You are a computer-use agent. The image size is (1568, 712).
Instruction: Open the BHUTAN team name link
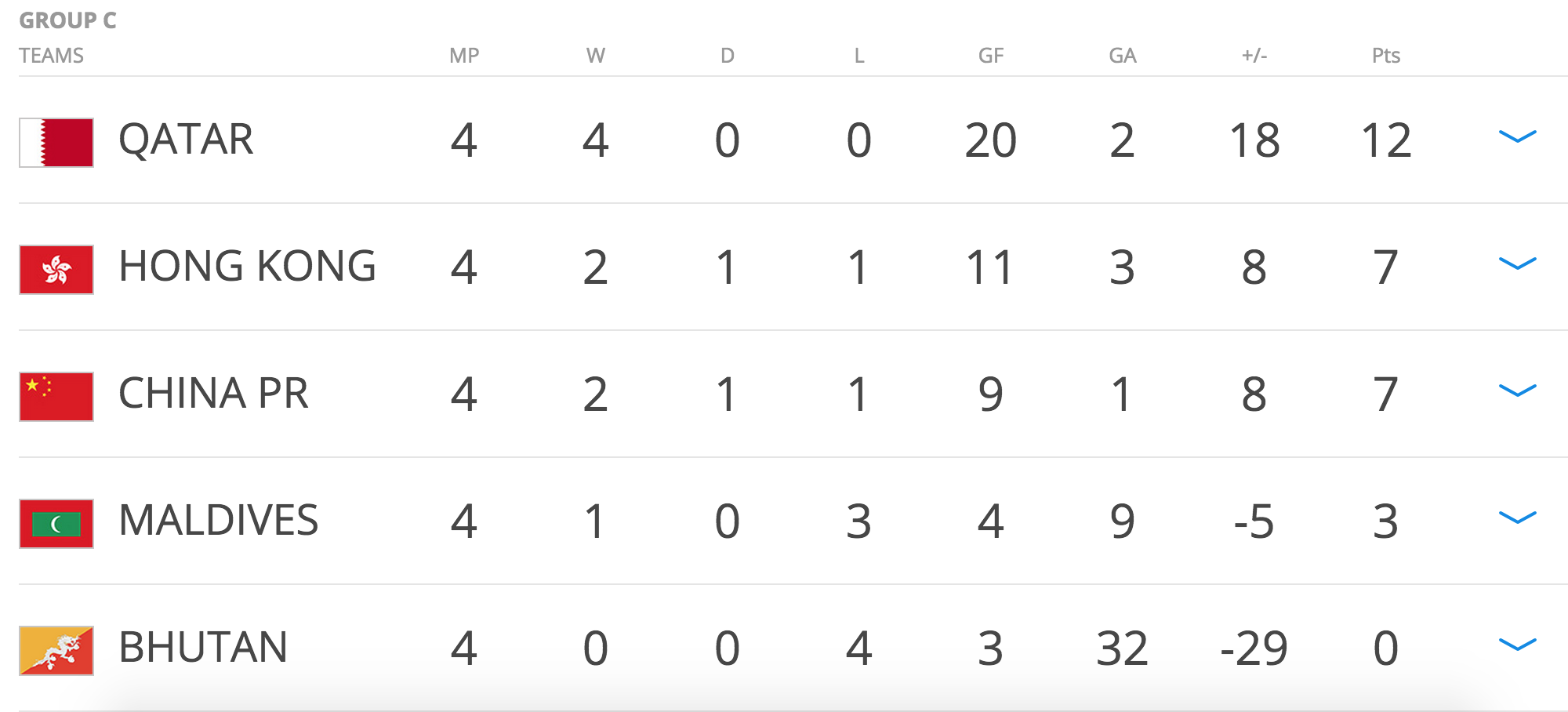203,648
